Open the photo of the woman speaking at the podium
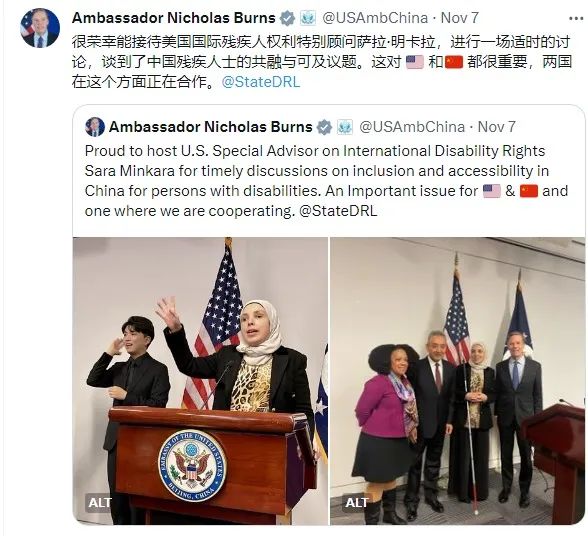This screenshot has width=588, height=536. (200, 380)
